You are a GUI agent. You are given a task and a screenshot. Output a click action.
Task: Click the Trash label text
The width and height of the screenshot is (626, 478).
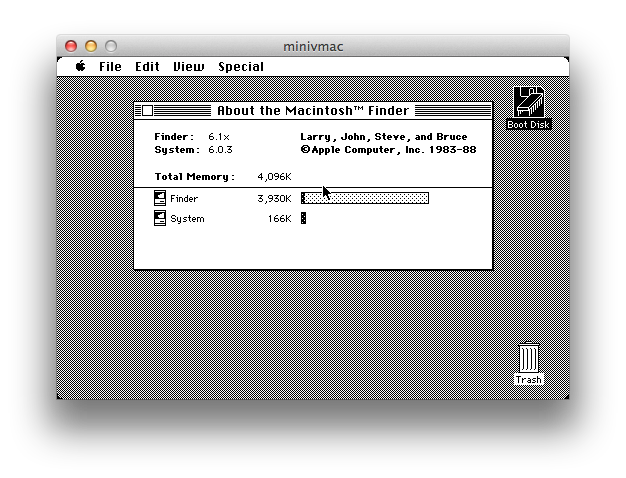[x=529, y=379]
